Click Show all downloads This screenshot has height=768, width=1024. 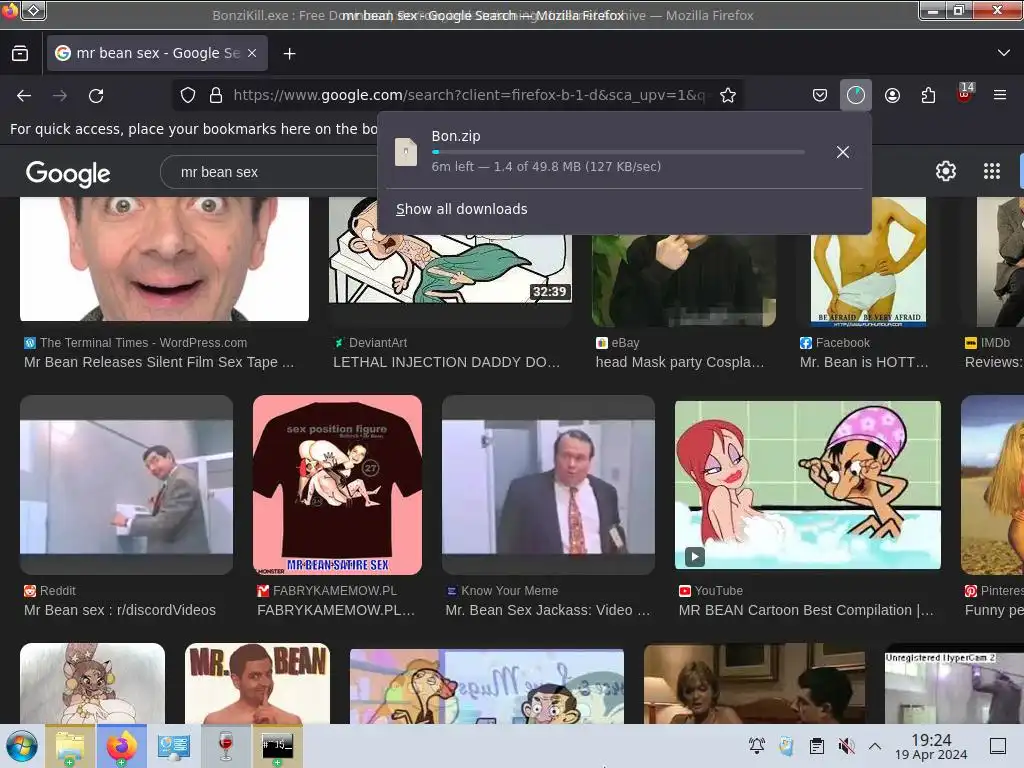462,209
